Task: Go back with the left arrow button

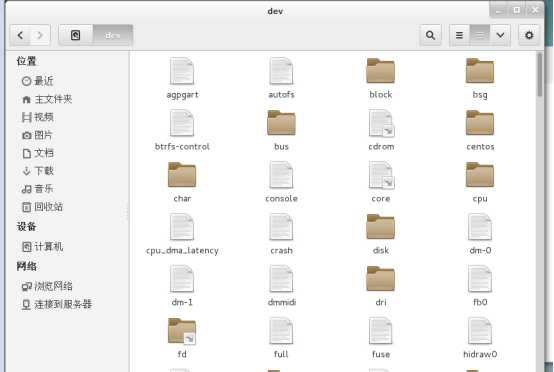Action: 20,35
